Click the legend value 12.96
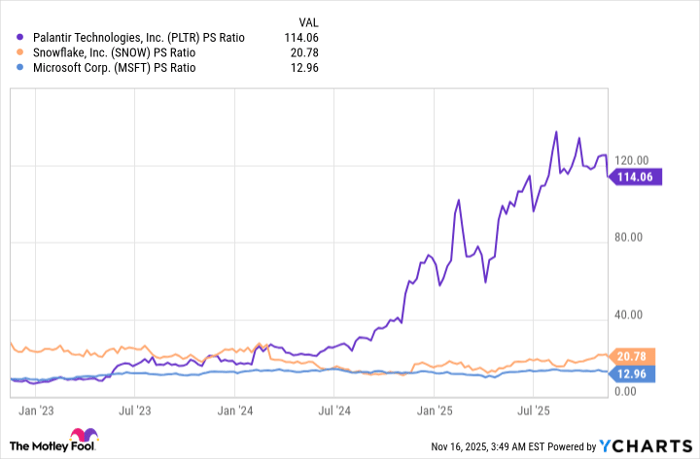700x459 pixels. (x=304, y=68)
